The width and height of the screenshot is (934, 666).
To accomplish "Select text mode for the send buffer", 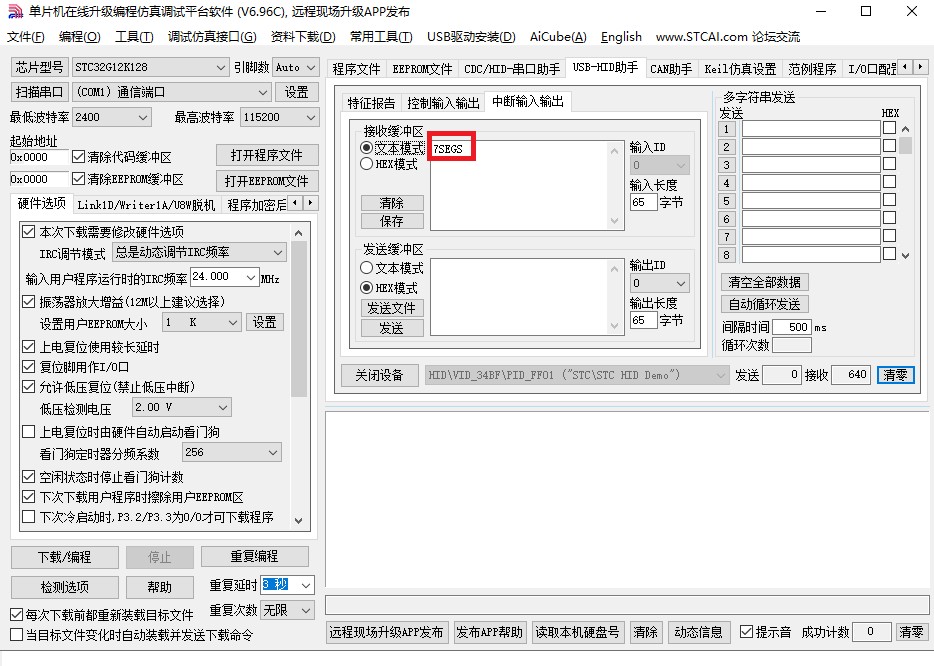I will pyautogui.click(x=367, y=268).
